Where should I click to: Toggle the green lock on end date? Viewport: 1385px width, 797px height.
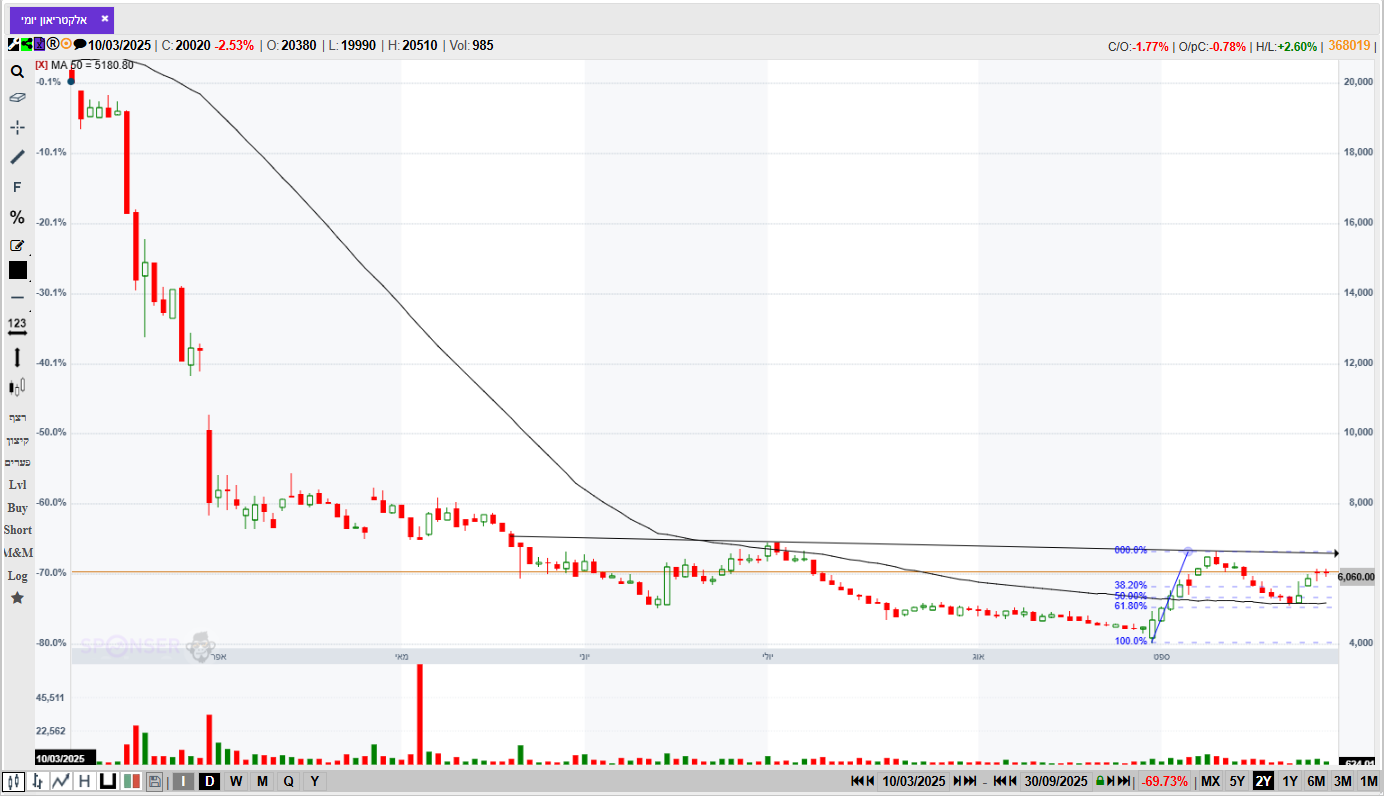(x=1099, y=781)
